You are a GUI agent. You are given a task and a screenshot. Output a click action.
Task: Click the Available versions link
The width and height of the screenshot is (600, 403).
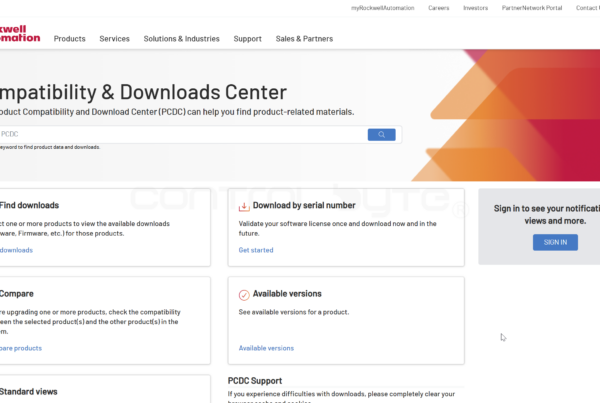266,348
